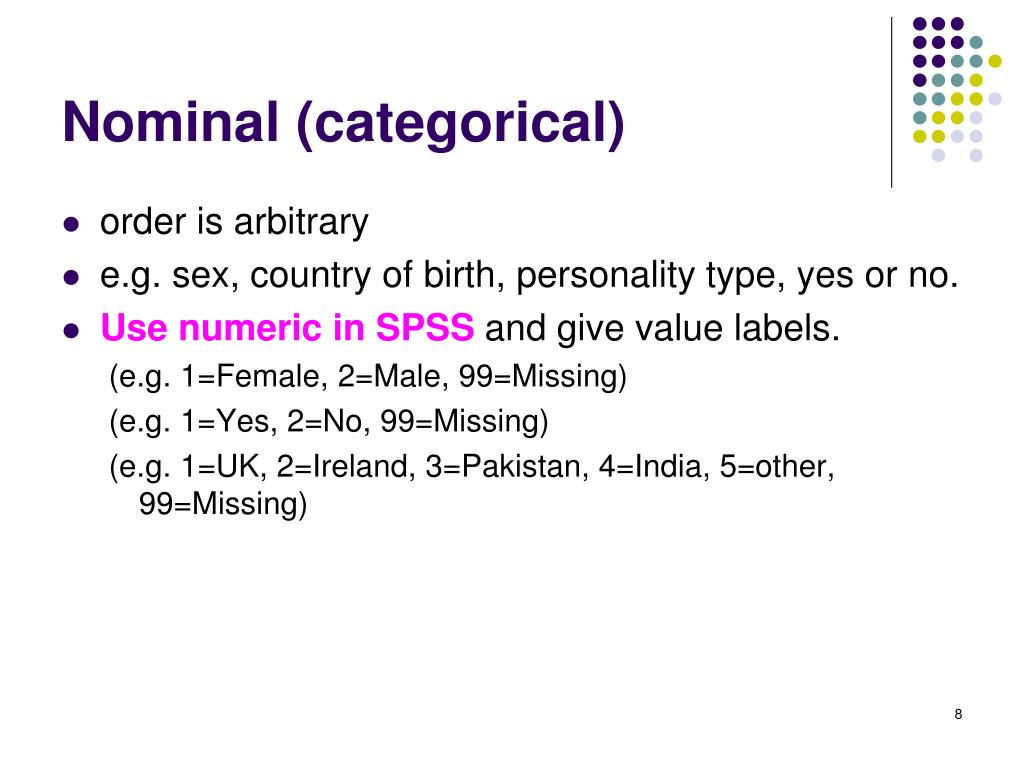Click the teal dot in the second row of decoration
Screen dimensions: 1024x768
tap(976, 43)
